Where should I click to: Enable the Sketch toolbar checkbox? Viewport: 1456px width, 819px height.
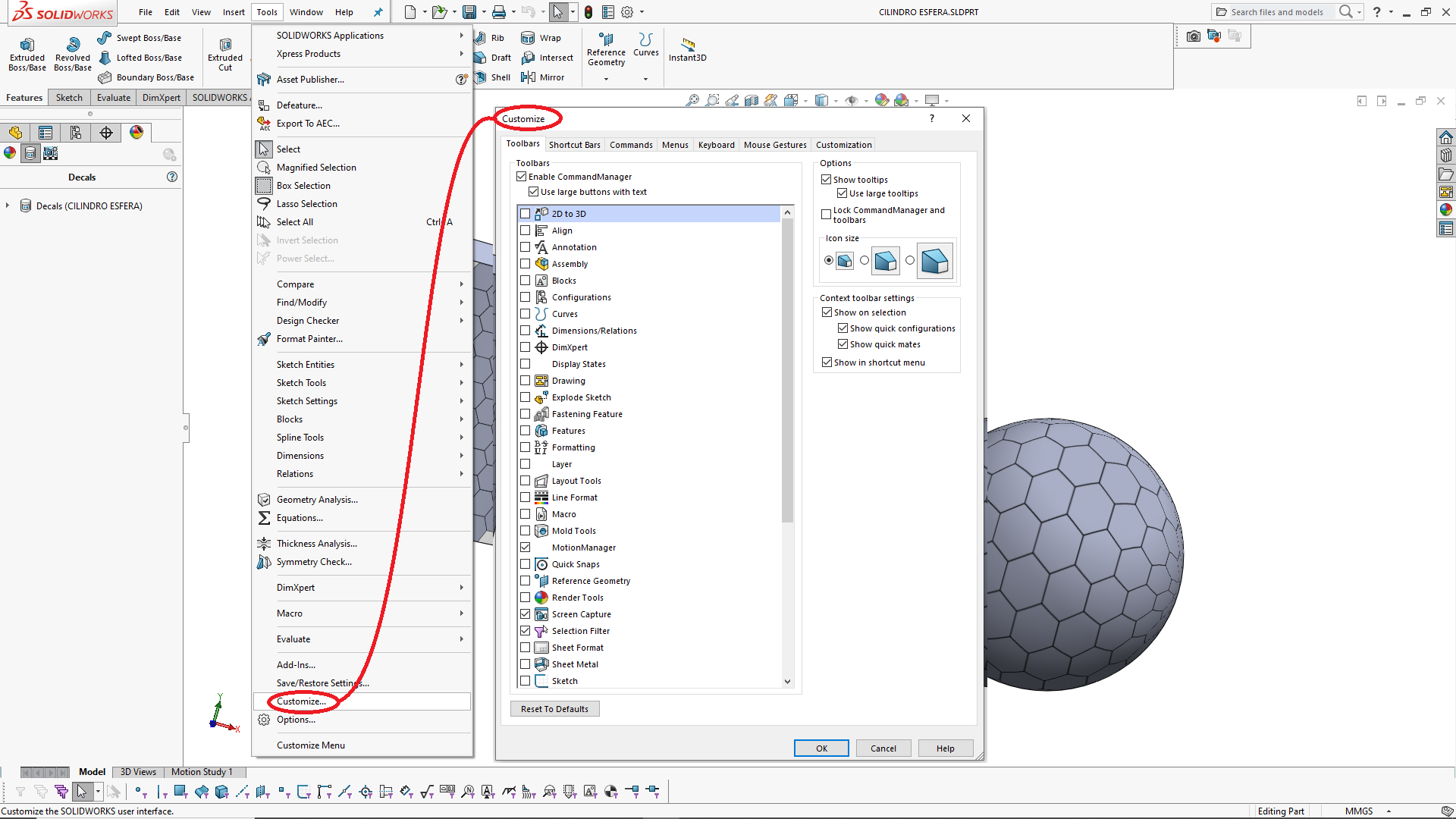[x=525, y=681]
